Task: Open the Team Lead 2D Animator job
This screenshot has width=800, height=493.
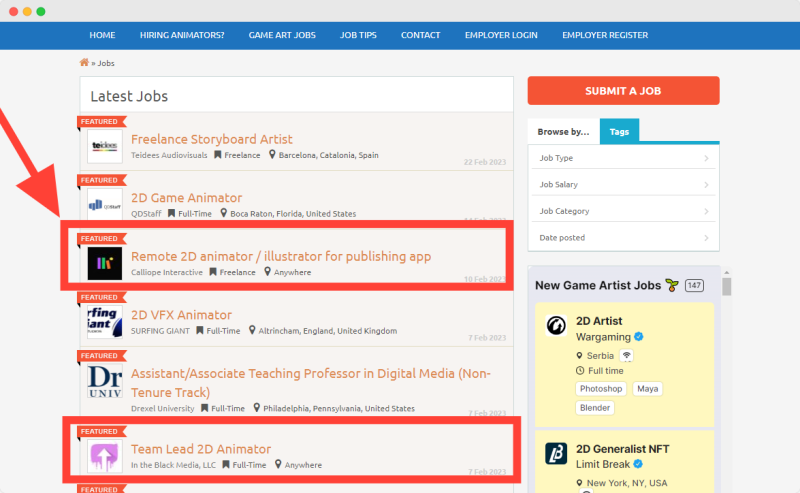Action: tap(201, 449)
